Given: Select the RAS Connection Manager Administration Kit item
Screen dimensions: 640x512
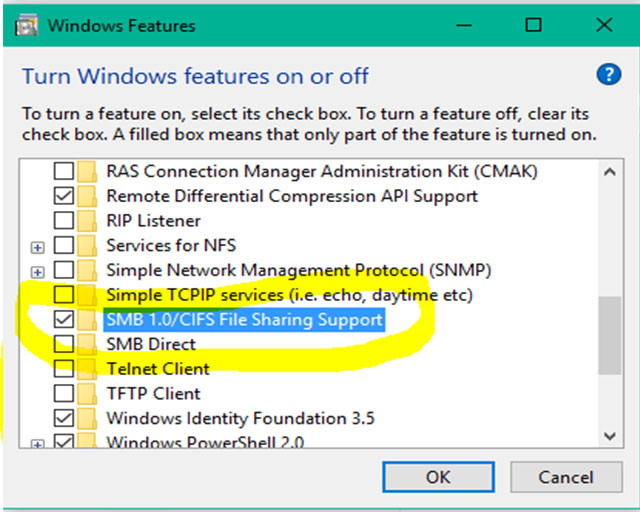Looking at the screenshot, I should point(321,172).
